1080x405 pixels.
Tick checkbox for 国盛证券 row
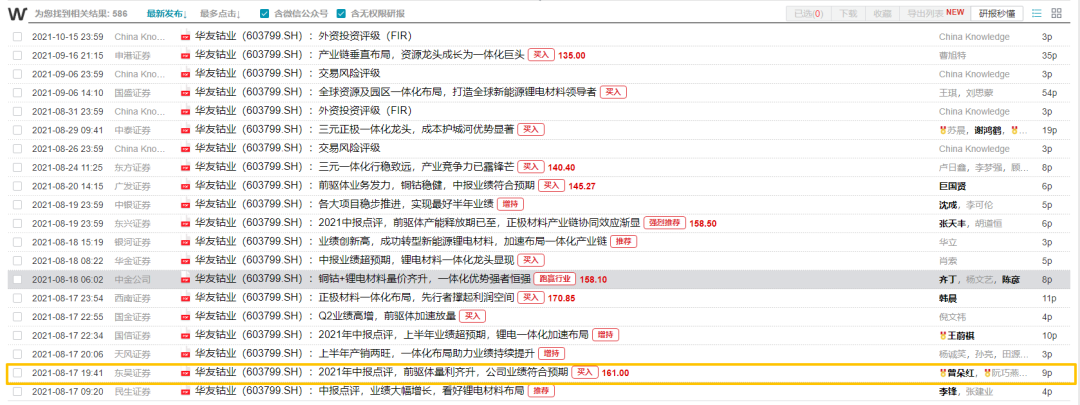(17, 92)
